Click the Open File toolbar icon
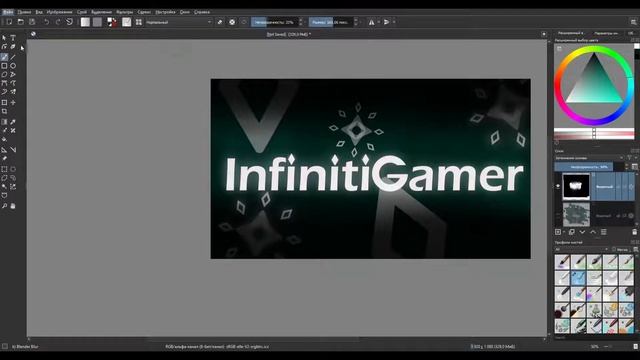Image resolution: width=640 pixels, height=360 pixels. (20, 22)
